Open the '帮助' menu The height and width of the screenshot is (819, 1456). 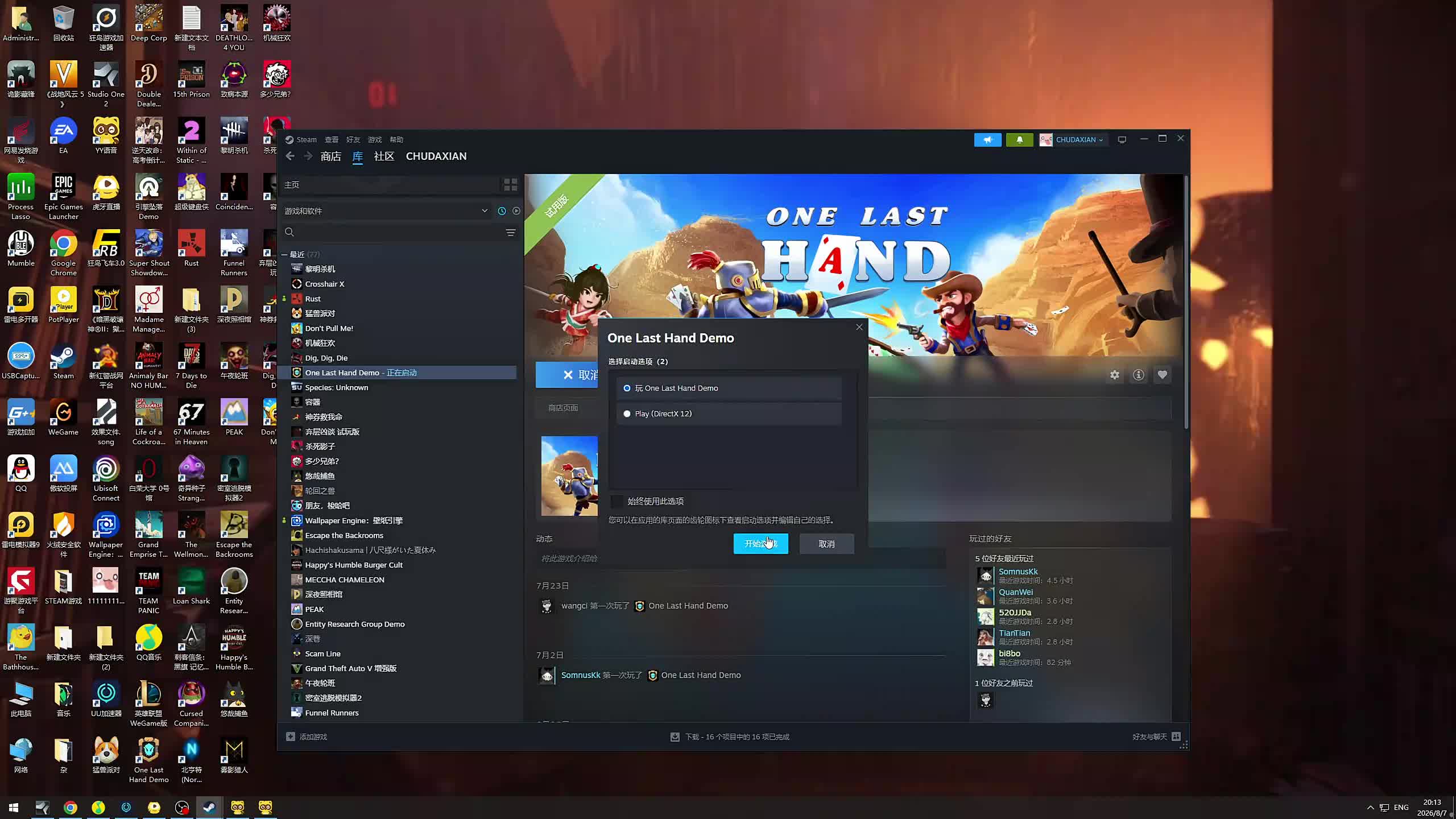[396, 140]
